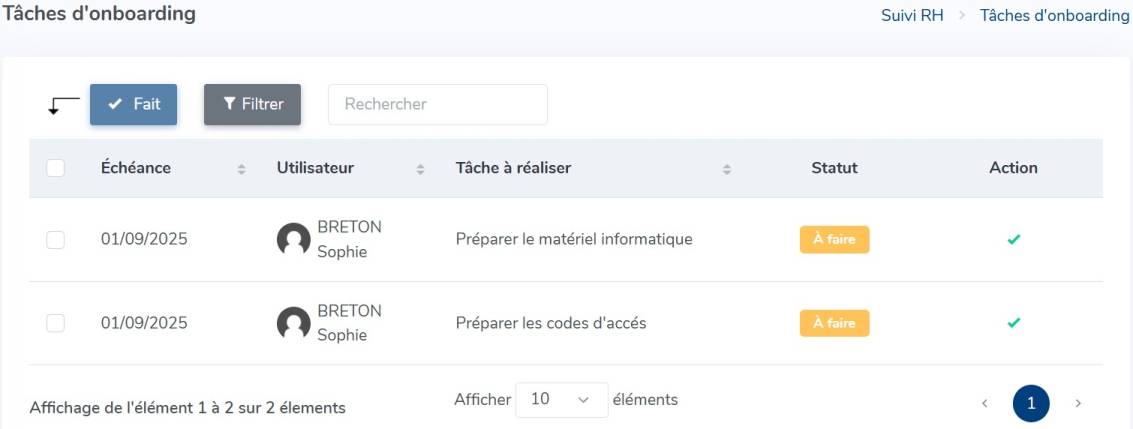Viewport: 1133px width, 429px height.
Task: Click green checkmark for matériel informatique task
Action: click(x=1013, y=239)
